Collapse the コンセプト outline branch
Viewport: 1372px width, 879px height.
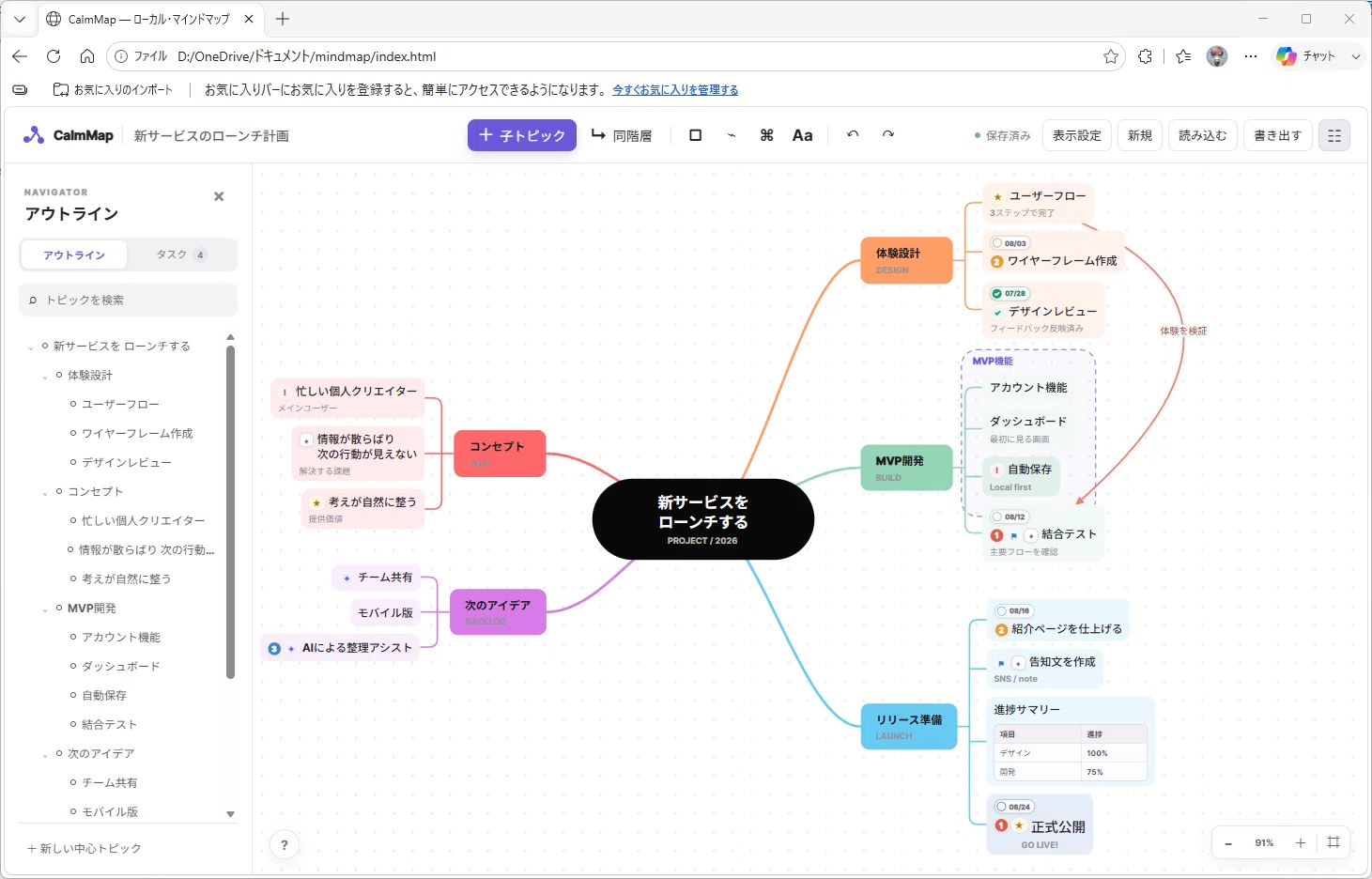tap(45, 493)
